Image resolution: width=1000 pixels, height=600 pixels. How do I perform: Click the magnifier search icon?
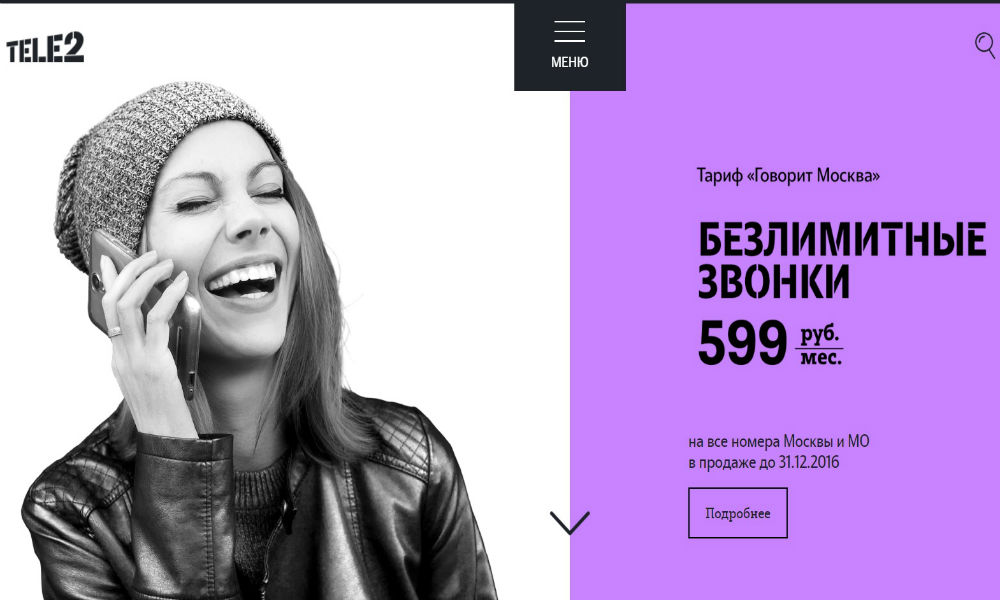pyautogui.click(x=985, y=46)
